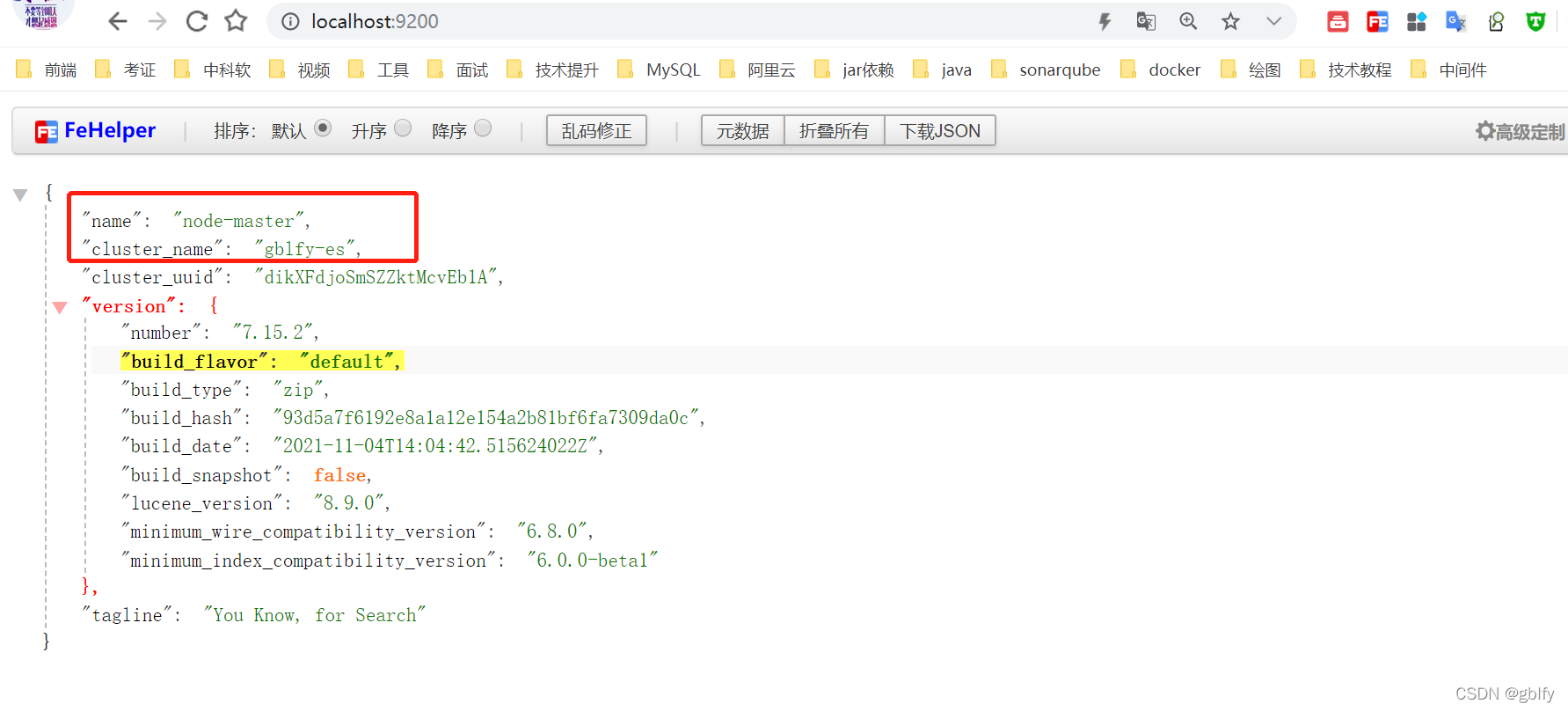1568x711 pixels.
Task: Click the FeHelper logo in JSON toolbar
Action: coord(95,131)
